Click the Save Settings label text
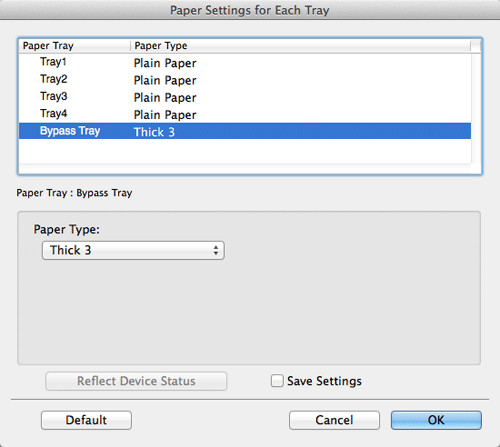500x447 pixels. [x=324, y=381]
